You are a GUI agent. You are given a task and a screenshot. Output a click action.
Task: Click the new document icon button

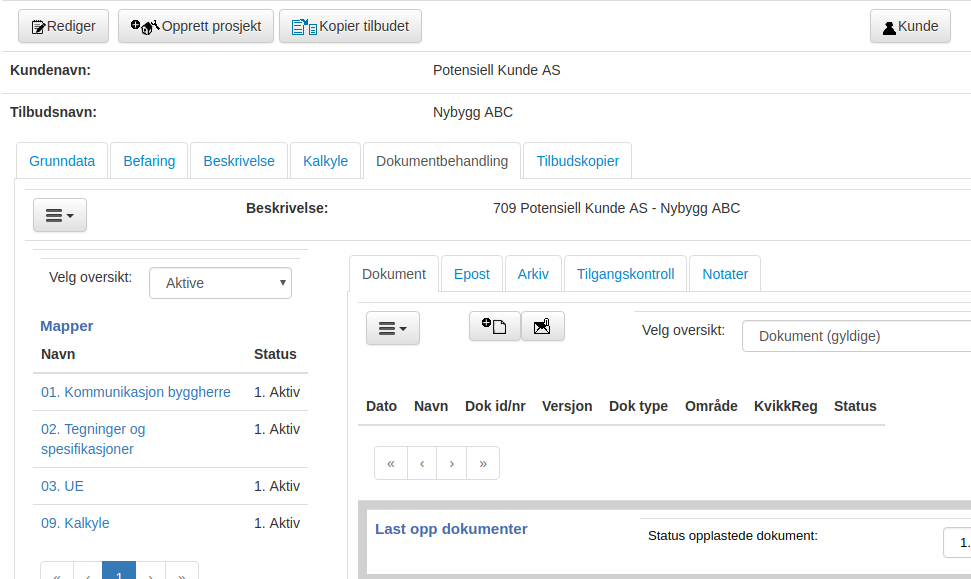494,326
